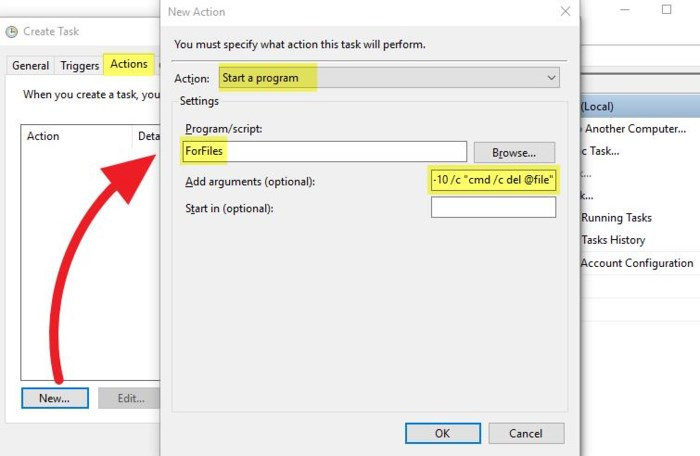Screen dimensions: 700x456
Task: Focus the Program/script field containing ForFiles
Action: [x=324, y=151]
